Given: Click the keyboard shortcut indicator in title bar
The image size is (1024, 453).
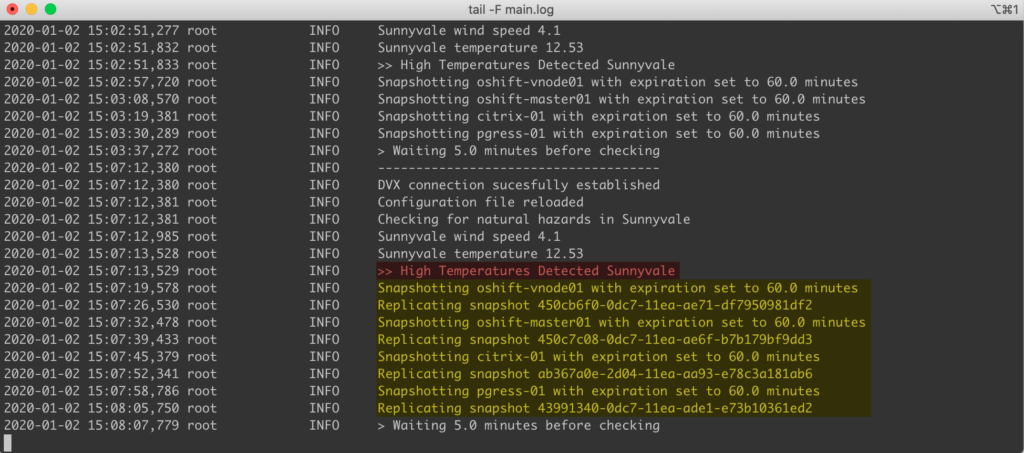Looking at the screenshot, I should (x=1004, y=9).
